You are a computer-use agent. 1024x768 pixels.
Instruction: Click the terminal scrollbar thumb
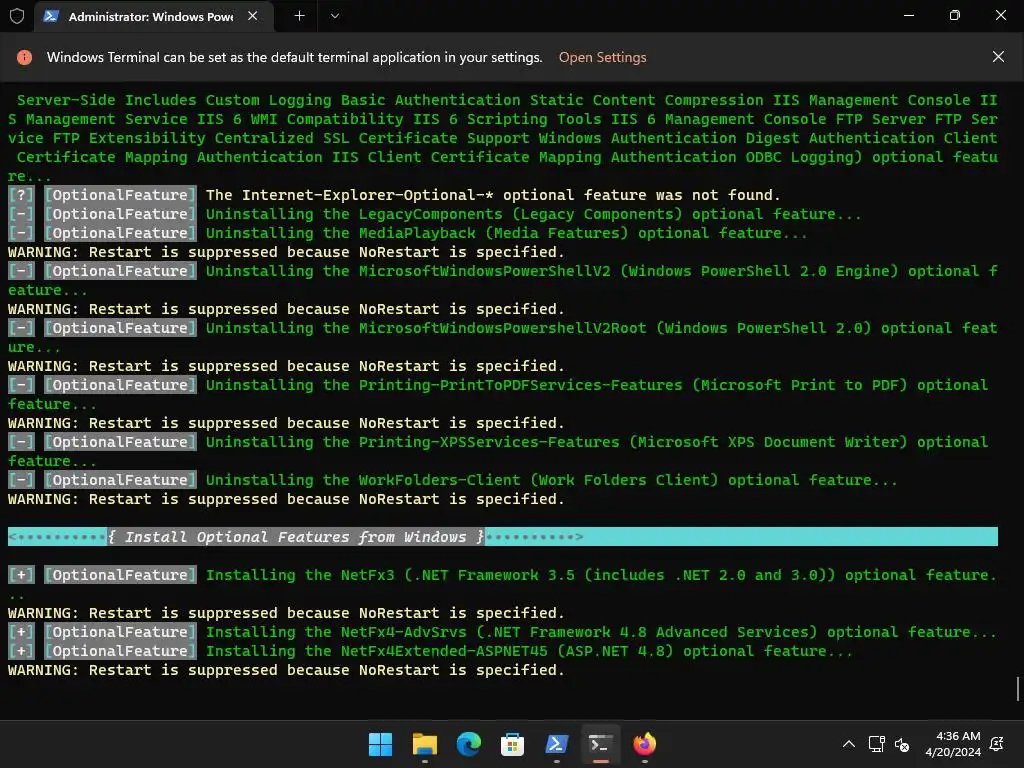[1017, 688]
